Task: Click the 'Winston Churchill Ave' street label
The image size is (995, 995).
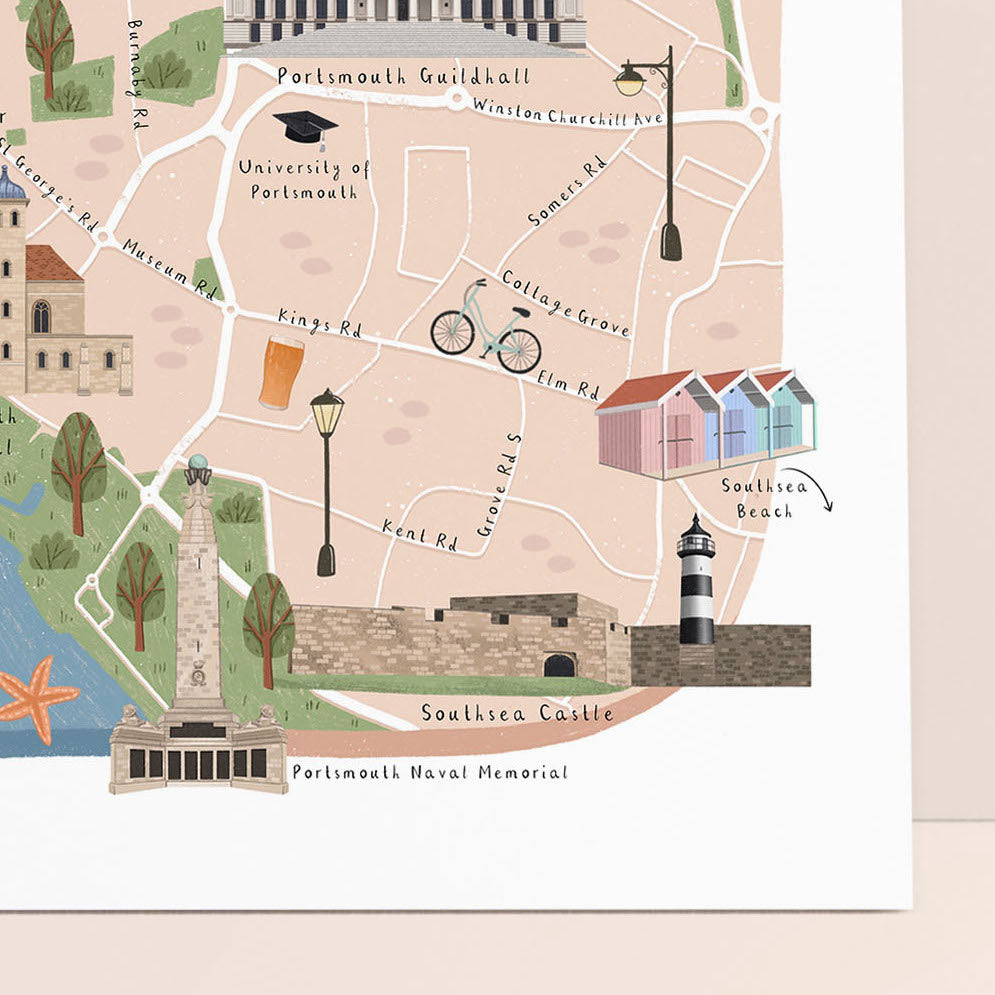Action: [567, 113]
